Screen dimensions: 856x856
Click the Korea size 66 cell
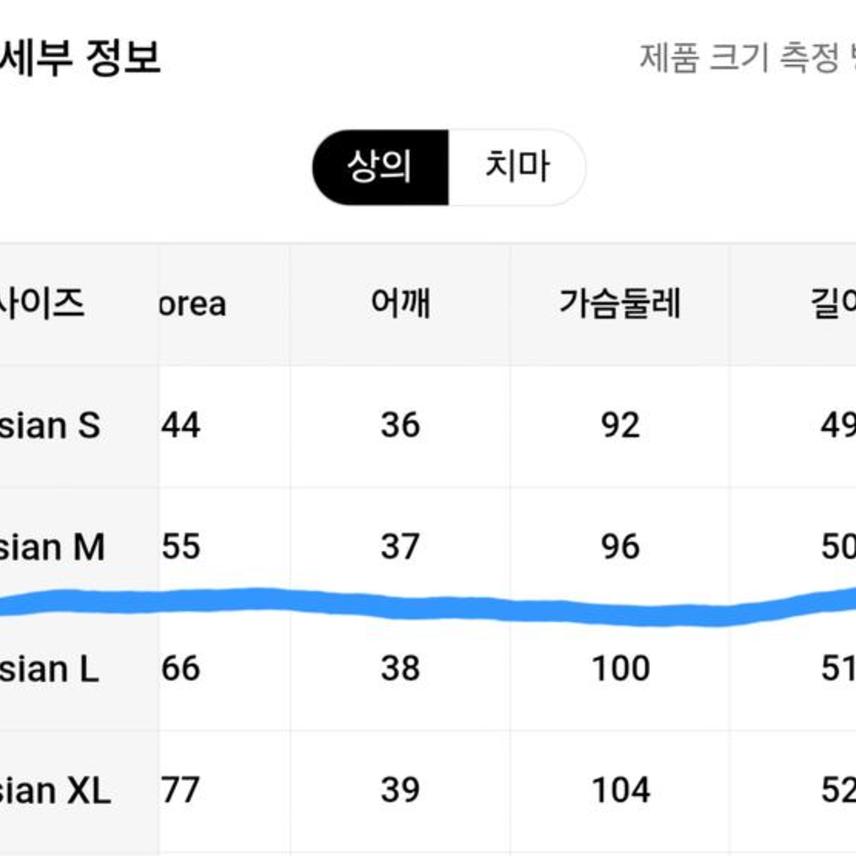(181, 669)
